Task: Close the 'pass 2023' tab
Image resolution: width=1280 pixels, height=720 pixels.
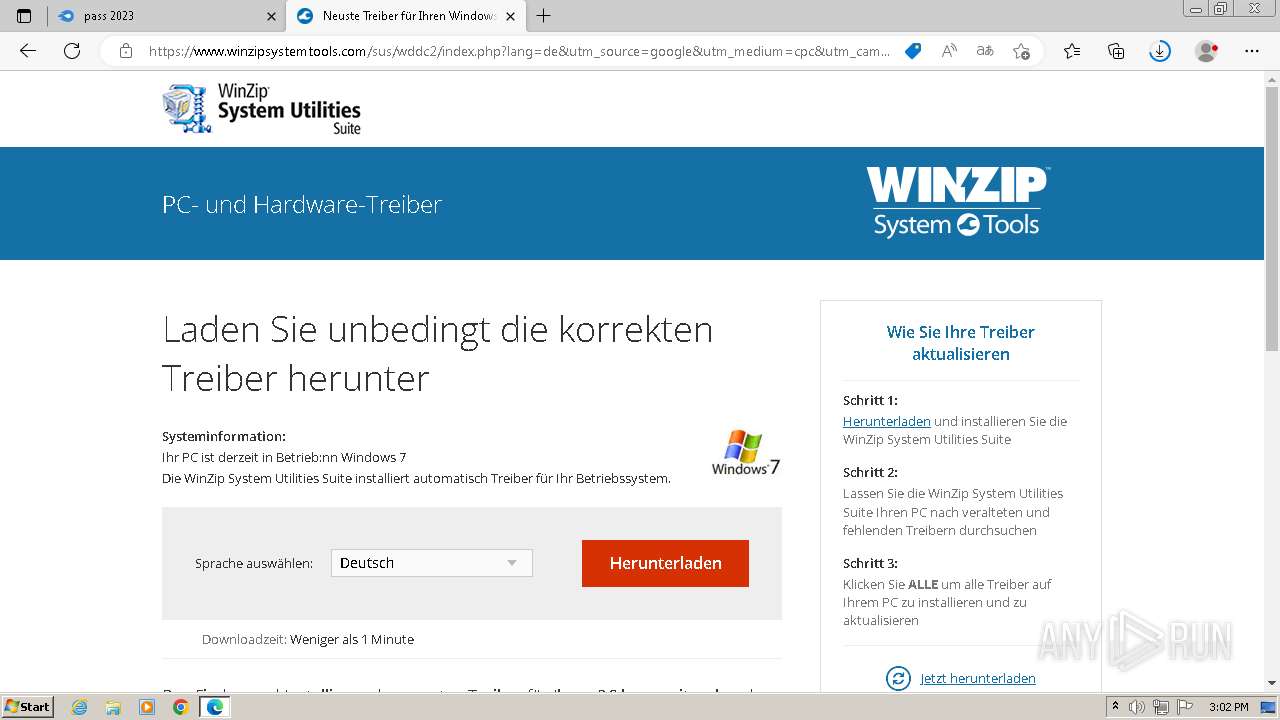Action: [271, 16]
